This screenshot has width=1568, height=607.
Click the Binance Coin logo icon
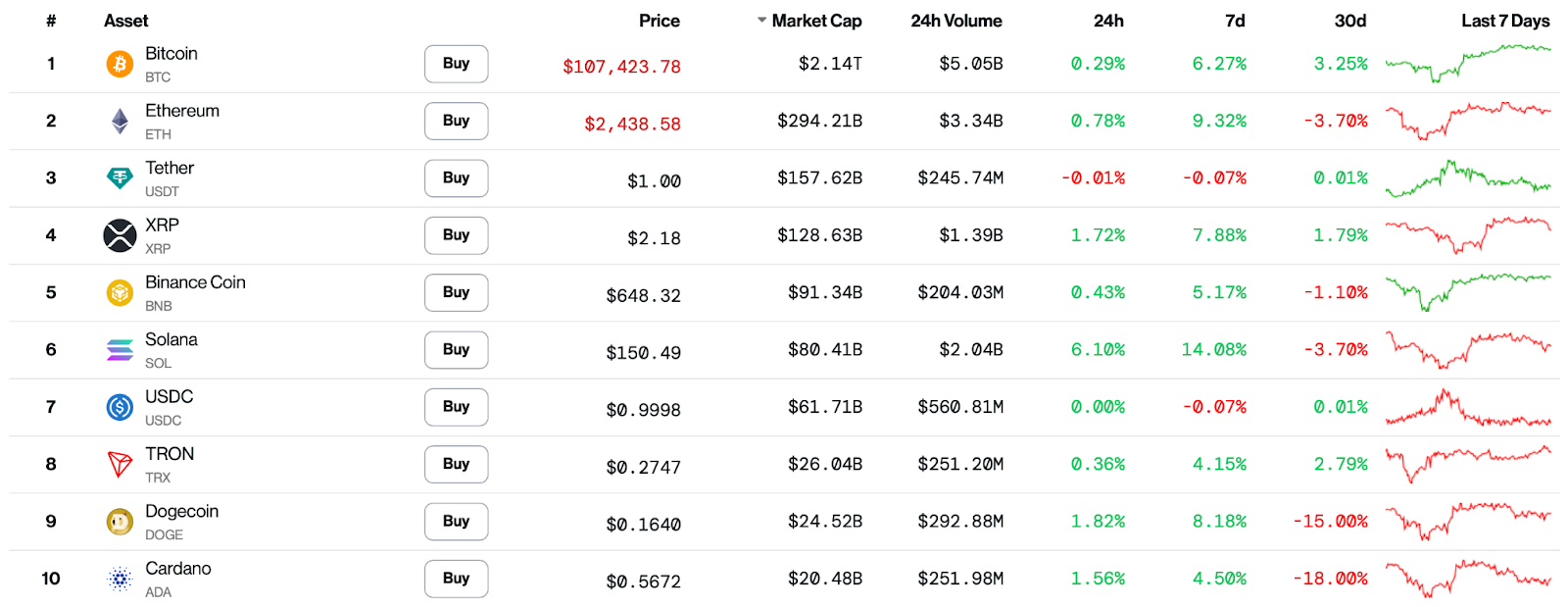coord(120,292)
